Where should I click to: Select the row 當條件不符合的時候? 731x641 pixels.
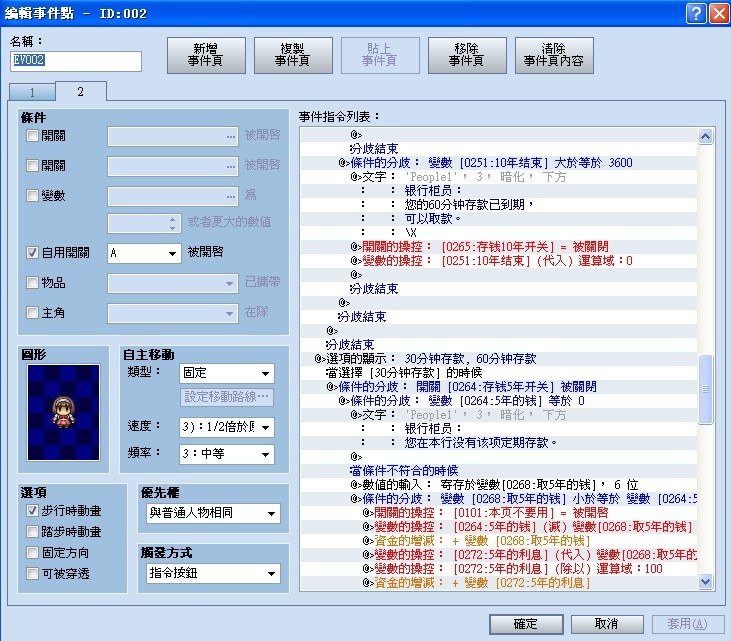point(499,470)
